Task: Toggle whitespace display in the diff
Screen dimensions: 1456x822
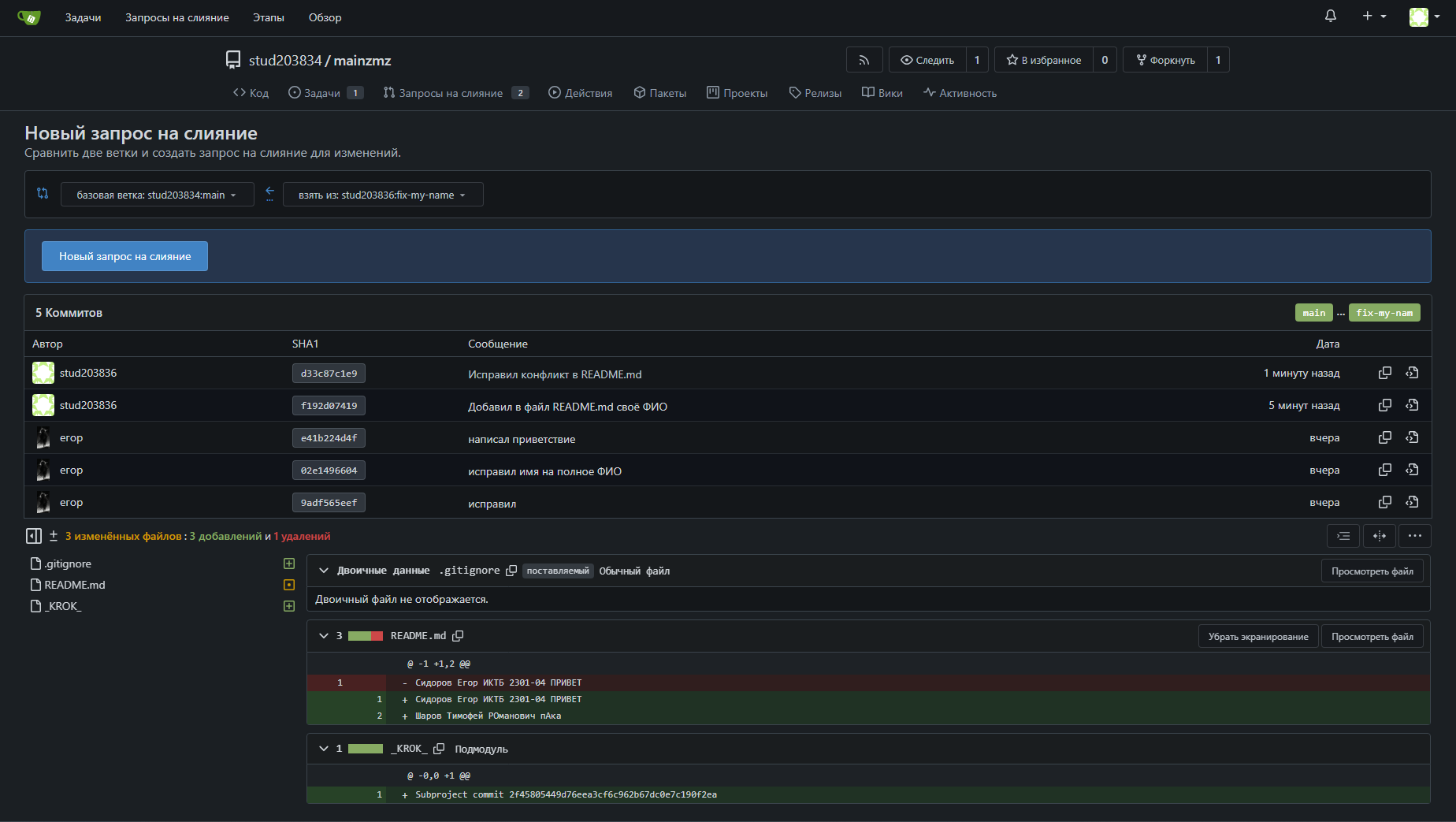Action: click(x=1343, y=536)
